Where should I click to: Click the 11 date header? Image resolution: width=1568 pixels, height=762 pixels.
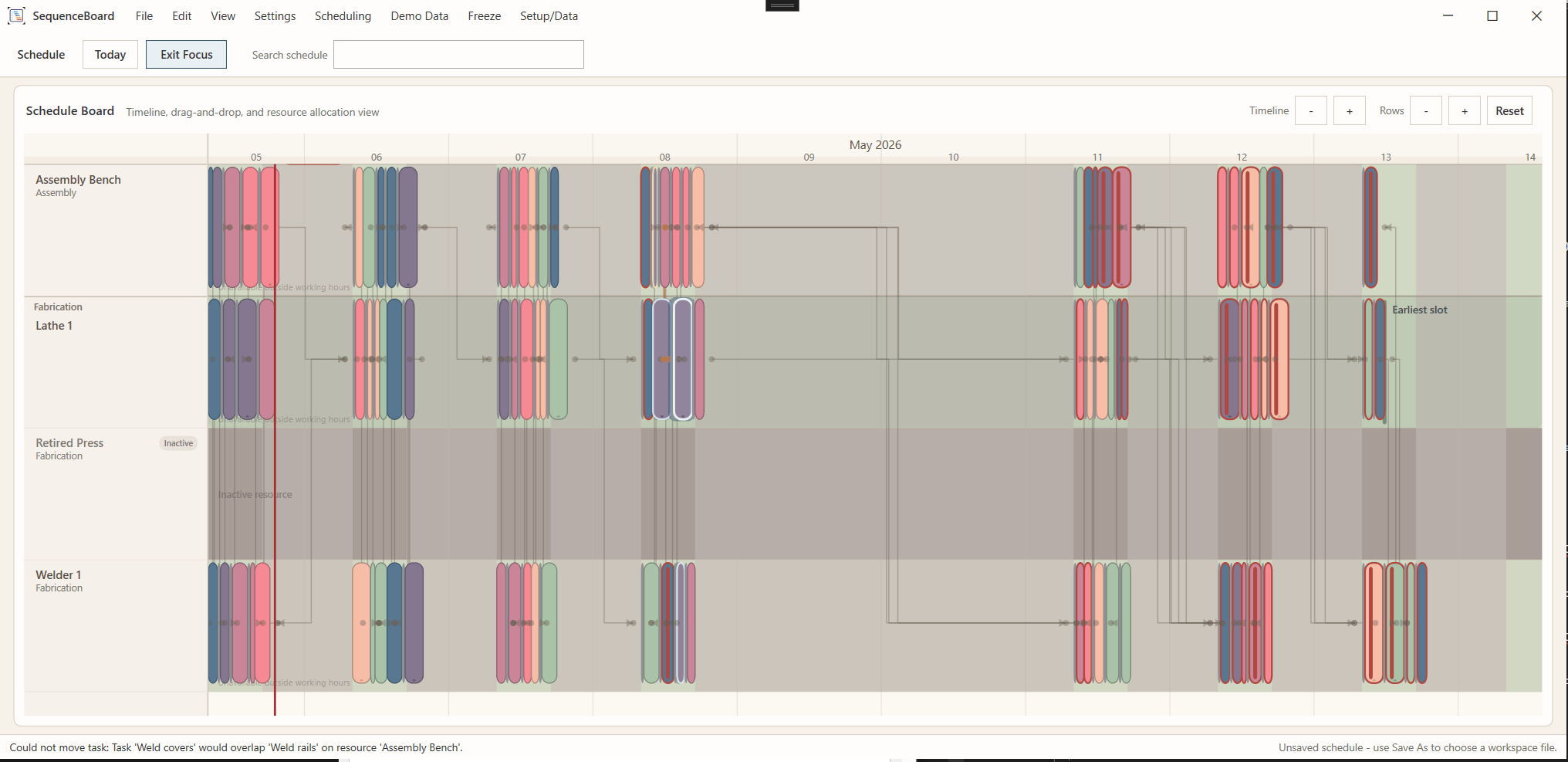(x=1097, y=157)
